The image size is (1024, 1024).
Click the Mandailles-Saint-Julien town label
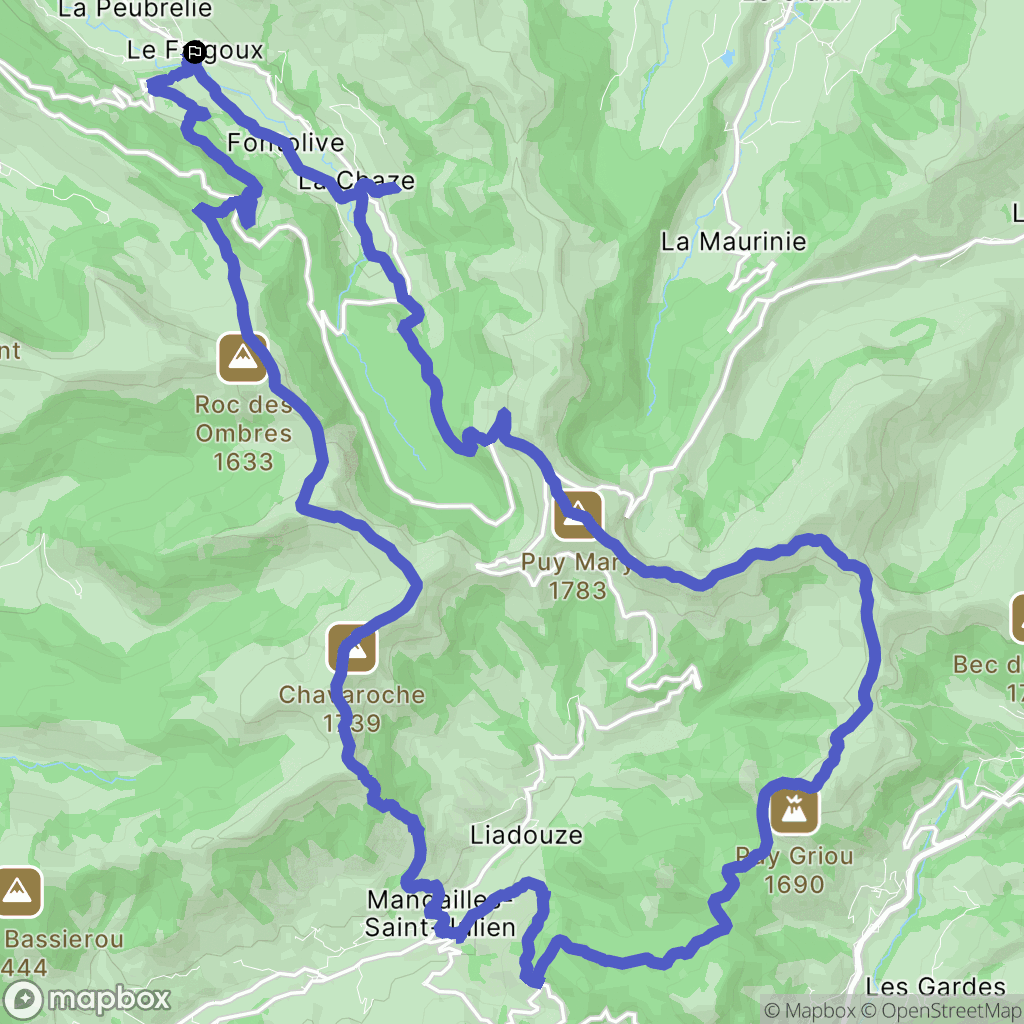(x=440, y=914)
